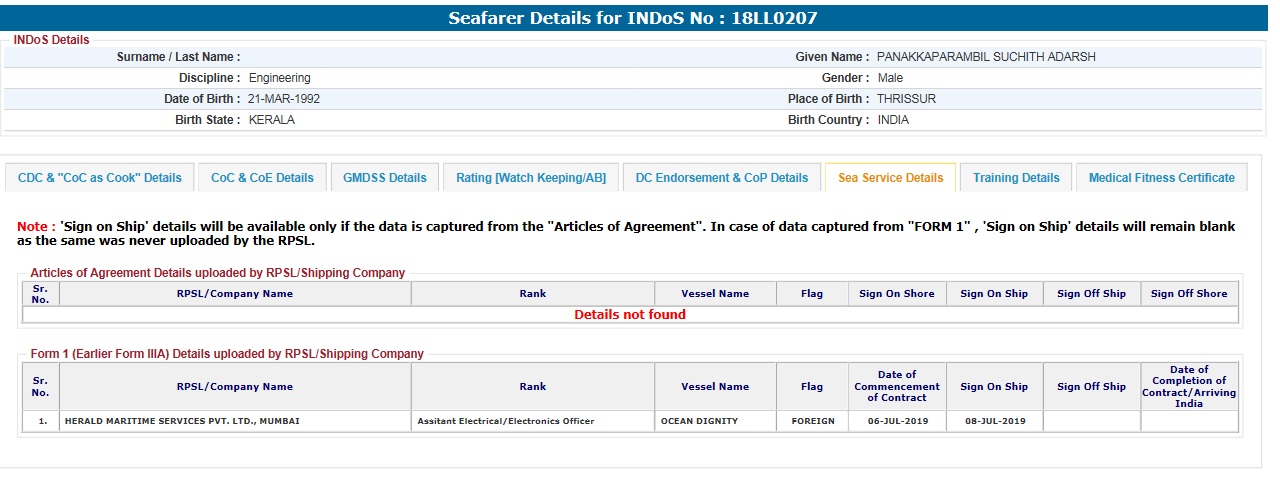Select the 08-JUL-2019 sign on ship date
1280x492 pixels.
click(x=994, y=421)
